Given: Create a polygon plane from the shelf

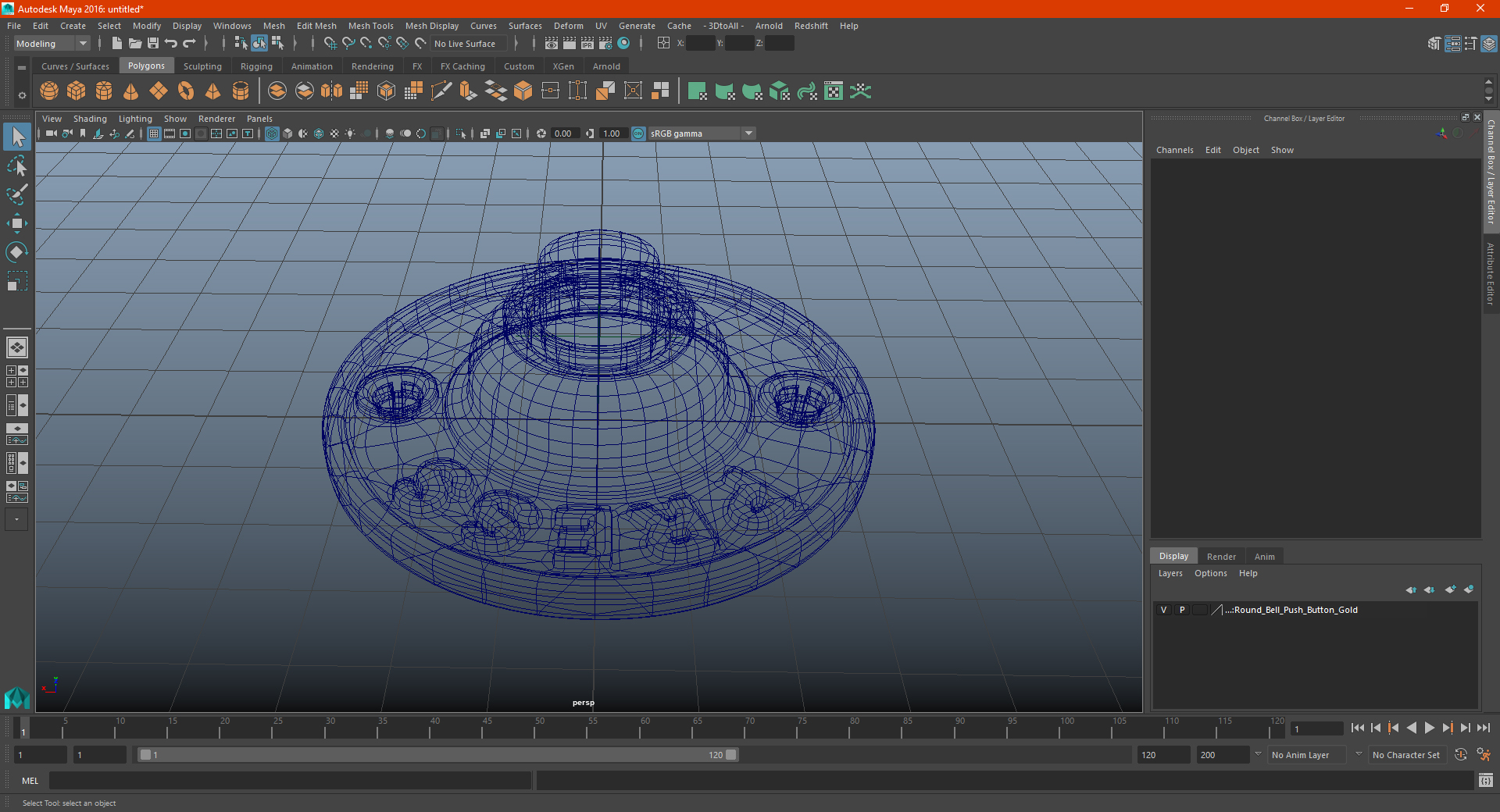Looking at the screenshot, I should (x=159, y=91).
